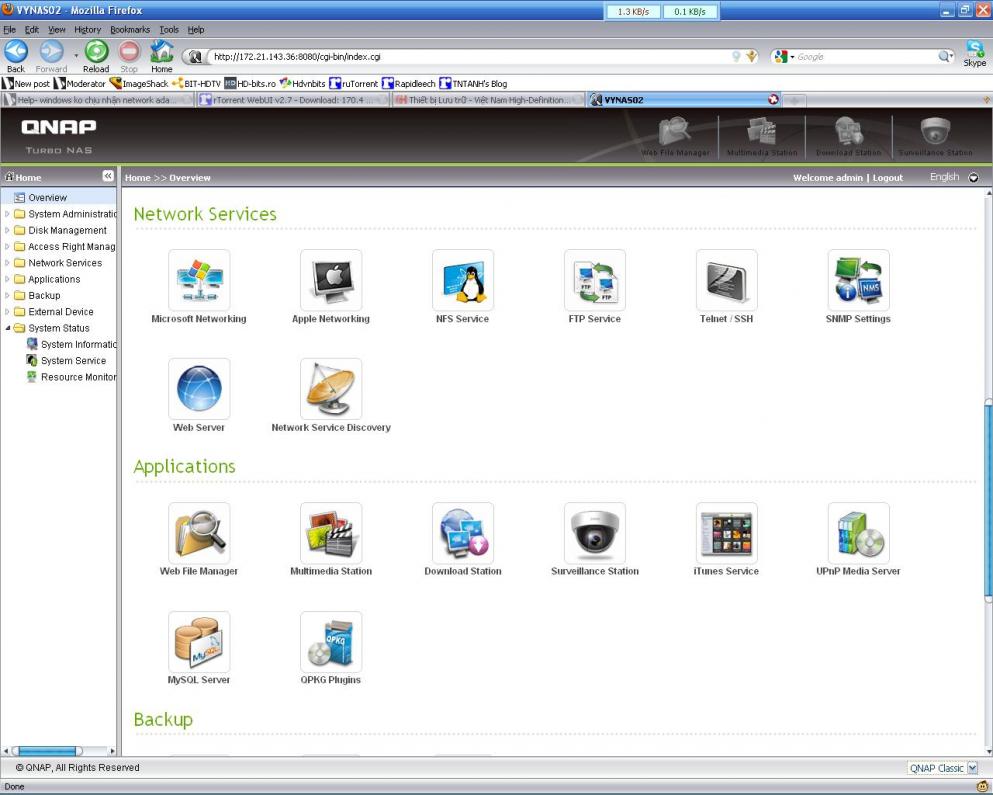Viewport: 993px width, 795px height.
Task: Expand System Administration tree node
Action: pyautogui.click(x=7, y=214)
